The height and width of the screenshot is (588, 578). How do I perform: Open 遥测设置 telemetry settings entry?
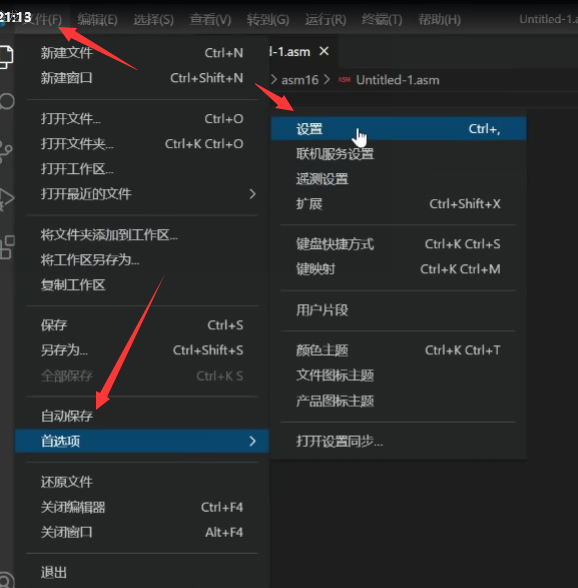click(x=398, y=179)
